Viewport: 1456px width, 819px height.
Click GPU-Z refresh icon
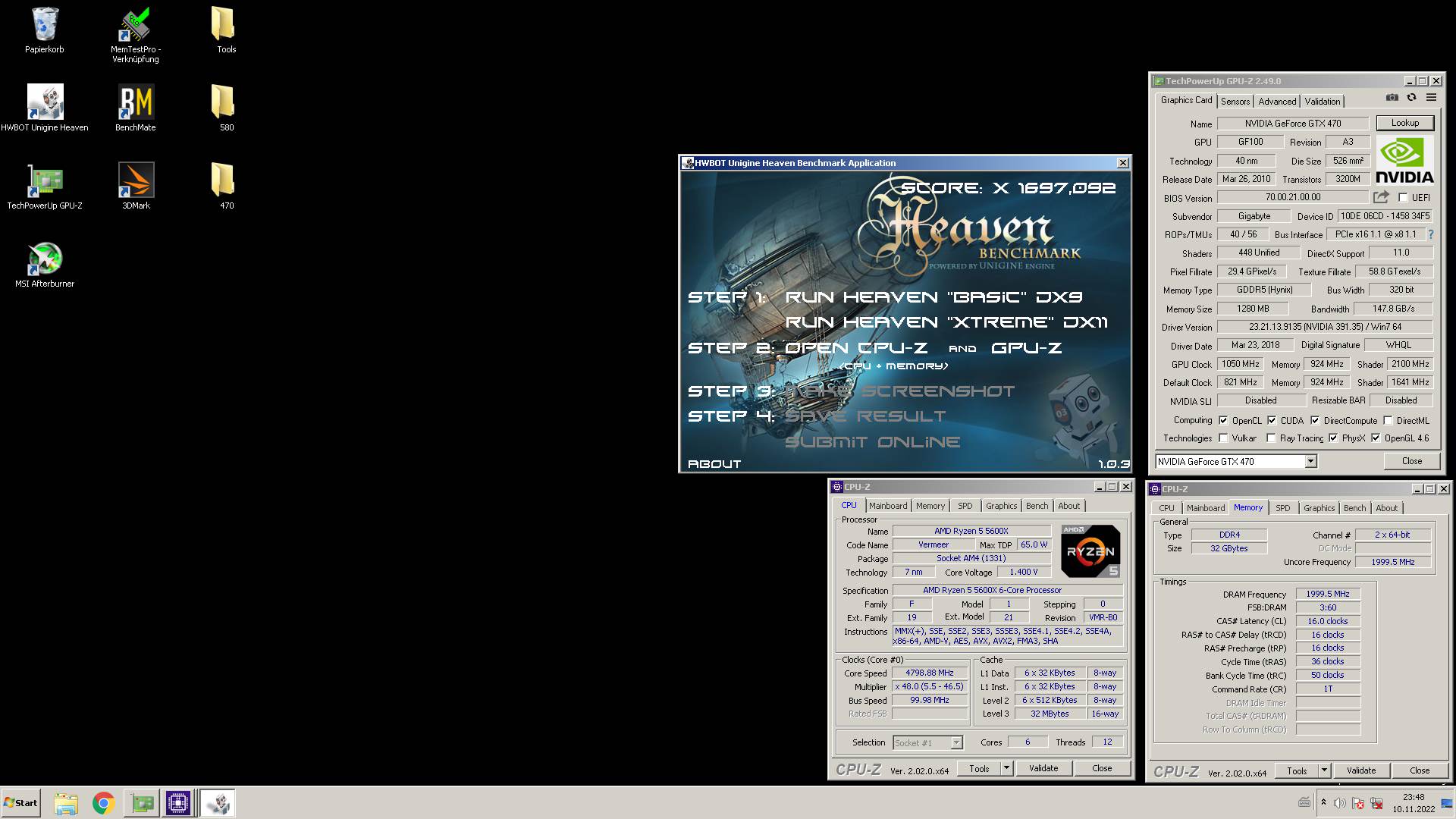(x=1411, y=98)
